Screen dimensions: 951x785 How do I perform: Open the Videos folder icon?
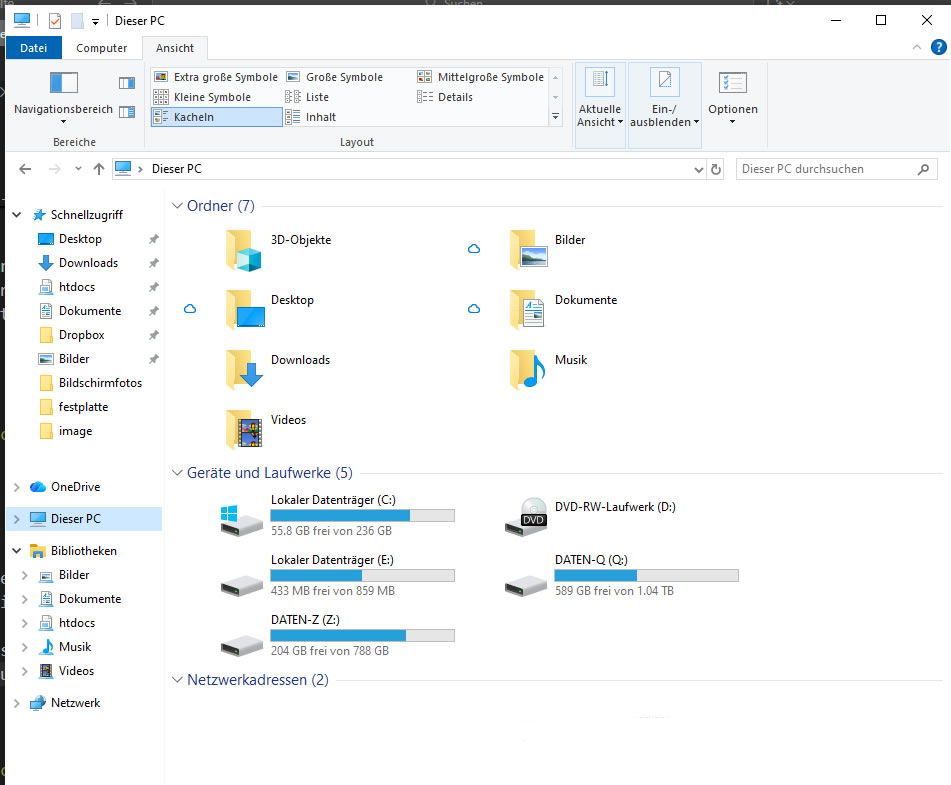(x=244, y=430)
